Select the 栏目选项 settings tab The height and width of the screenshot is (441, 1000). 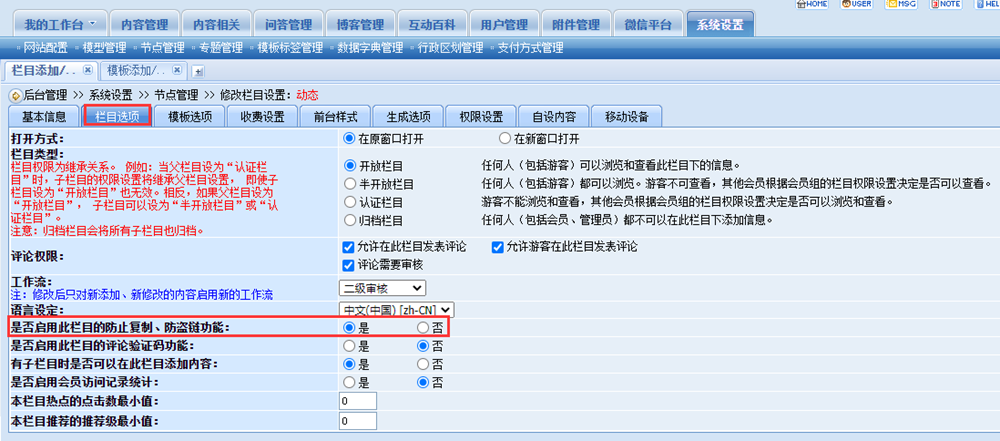pos(117,117)
